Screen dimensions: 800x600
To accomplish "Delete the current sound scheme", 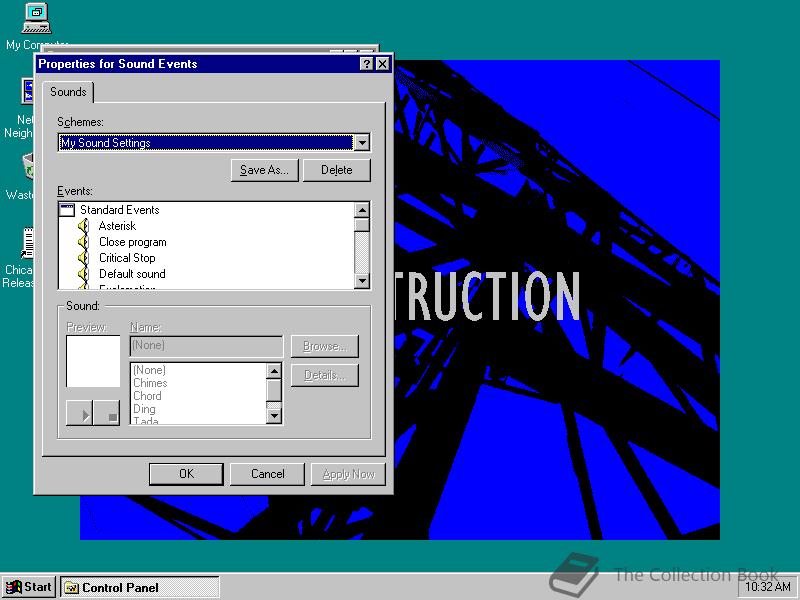I will click(337, 170).
